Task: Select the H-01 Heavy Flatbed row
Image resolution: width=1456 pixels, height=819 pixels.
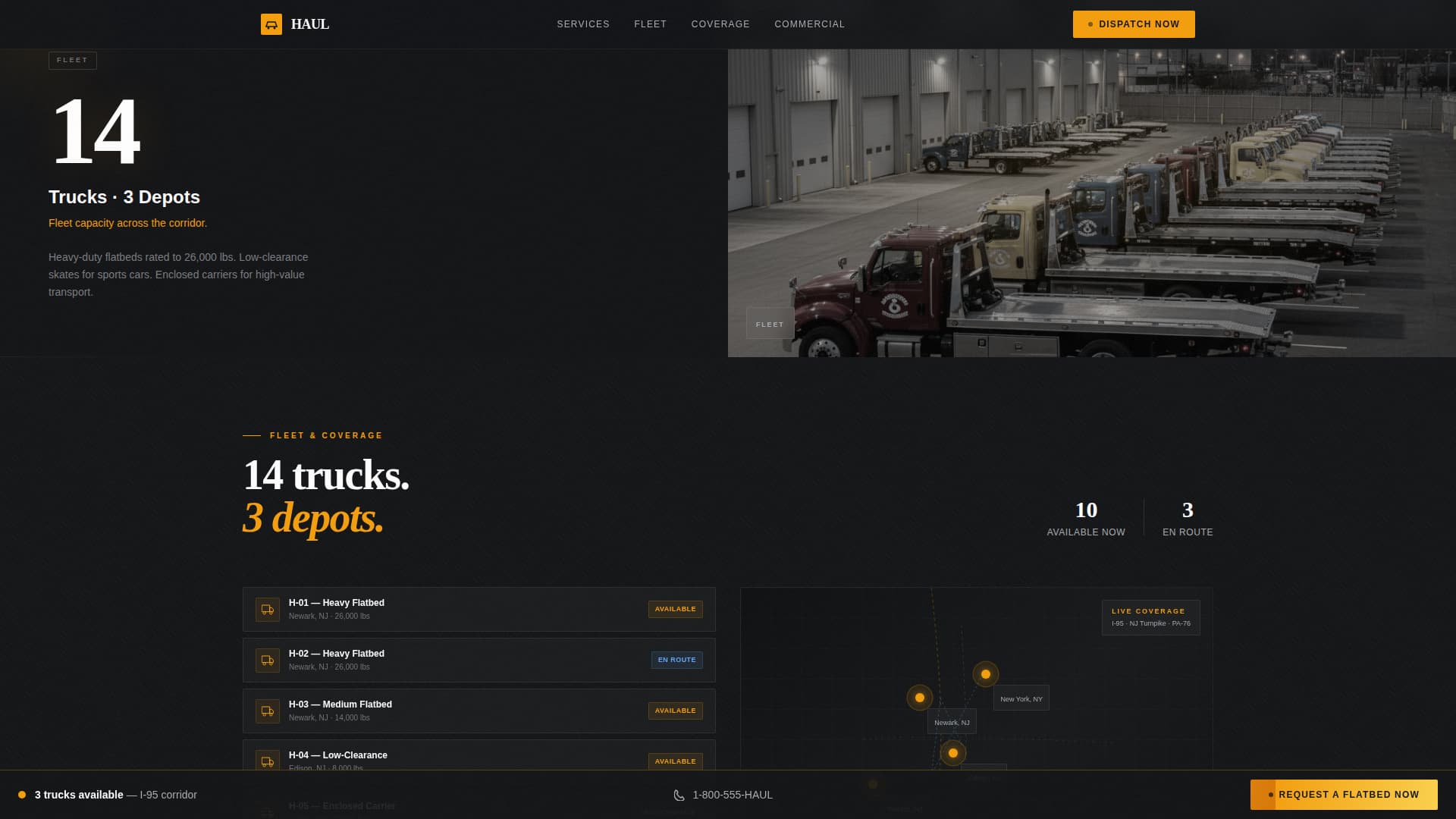Action: point(479,609)
